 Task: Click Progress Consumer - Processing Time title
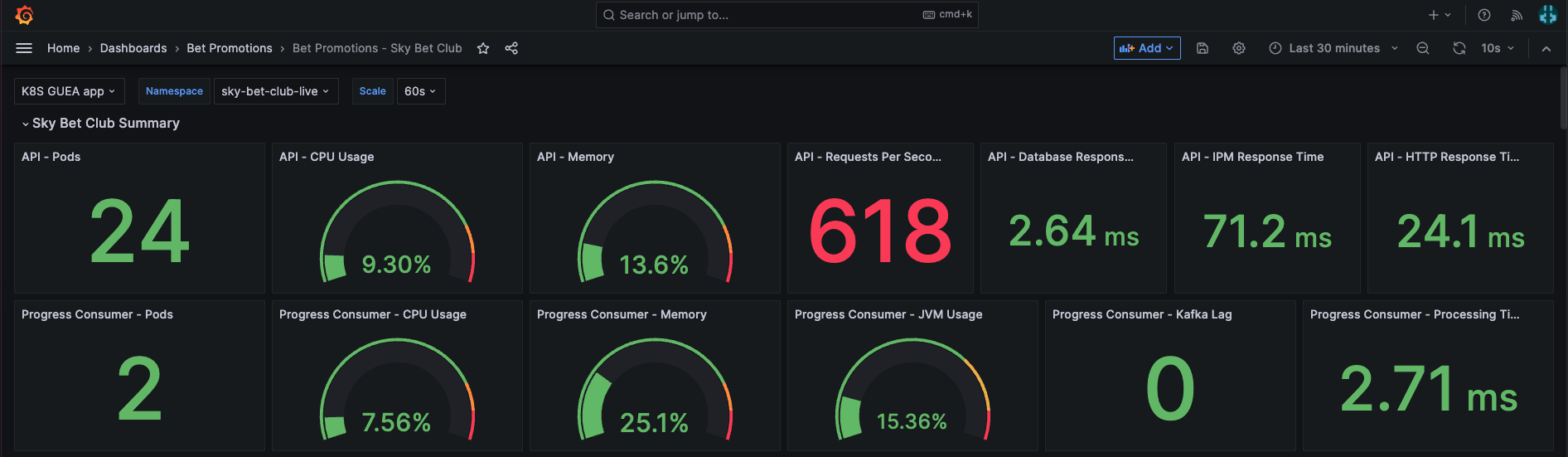[1415, 314]
